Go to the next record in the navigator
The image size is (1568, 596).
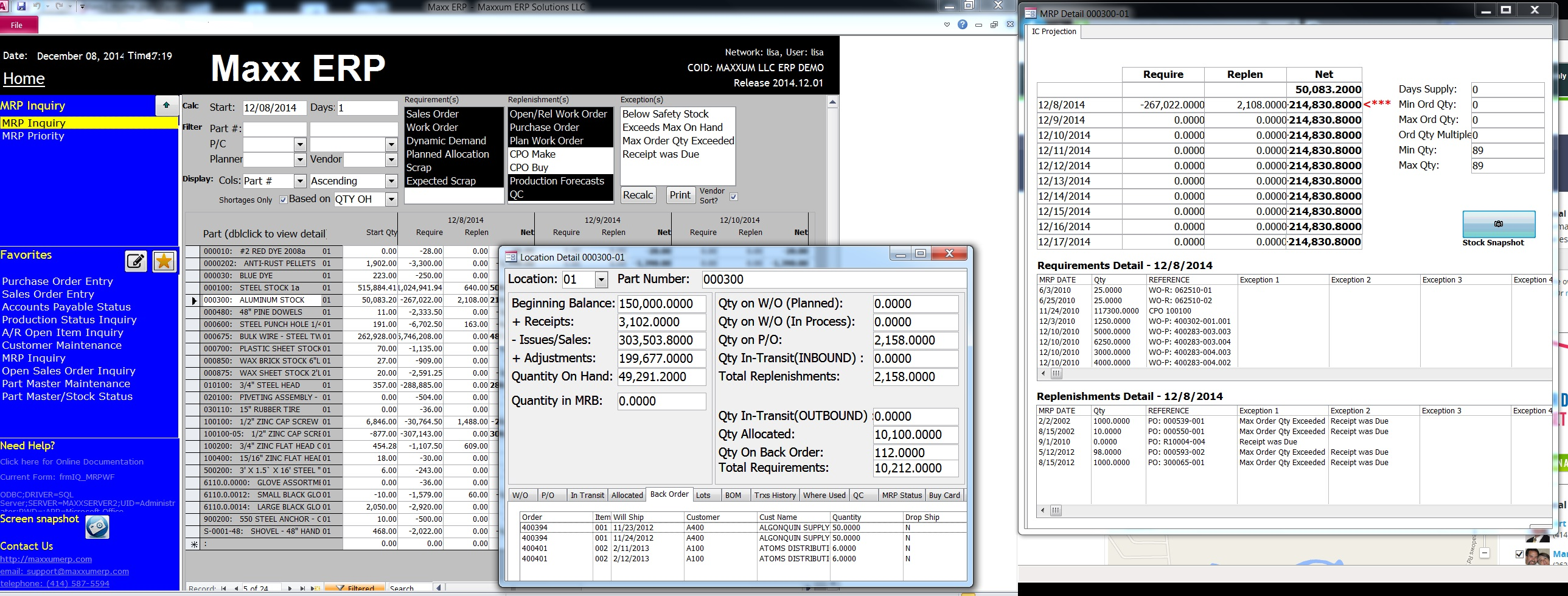(x=290, y=589)
